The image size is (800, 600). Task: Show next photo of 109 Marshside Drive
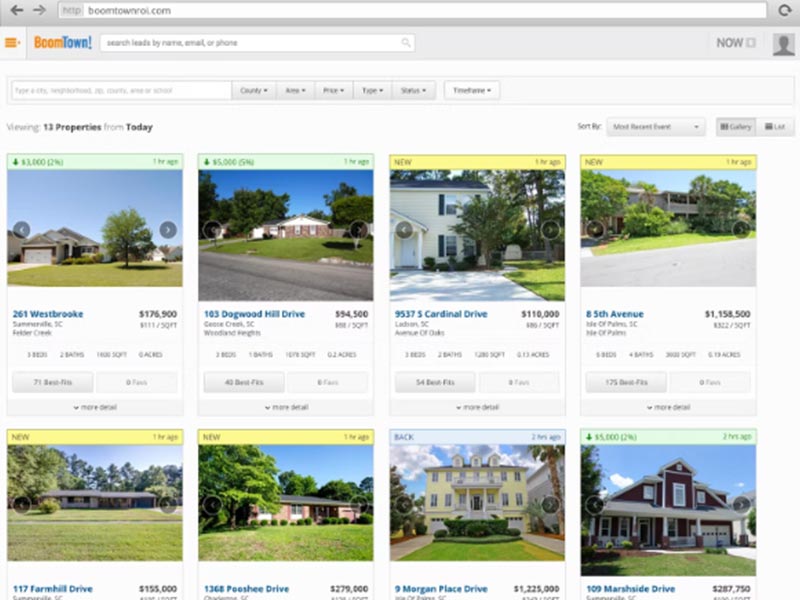(x=741, y=505)
